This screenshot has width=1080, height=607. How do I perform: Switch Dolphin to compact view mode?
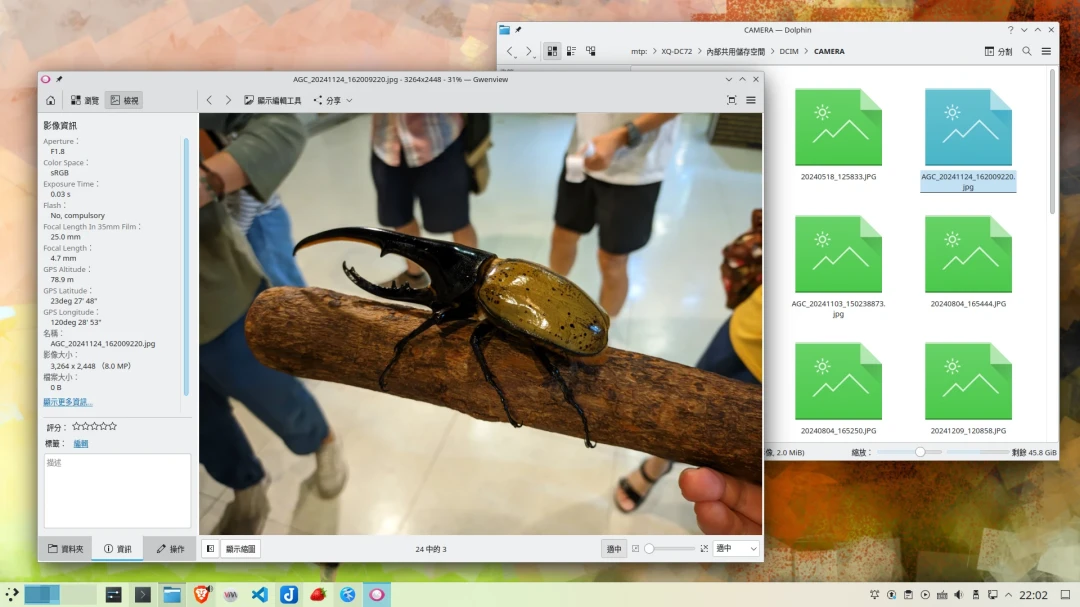click(571, 51)
